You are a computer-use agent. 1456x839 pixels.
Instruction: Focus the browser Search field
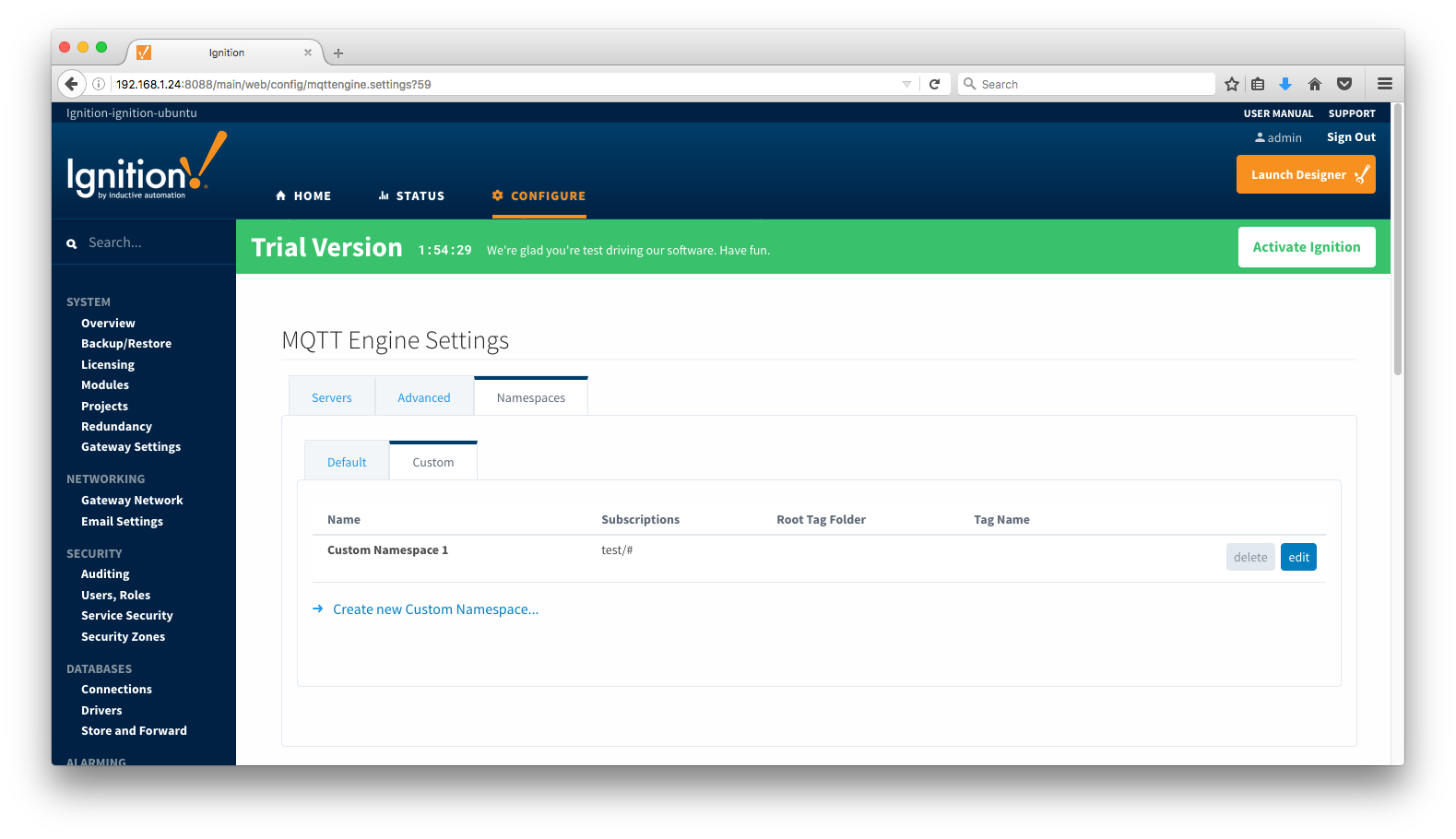coord(1086,84)
